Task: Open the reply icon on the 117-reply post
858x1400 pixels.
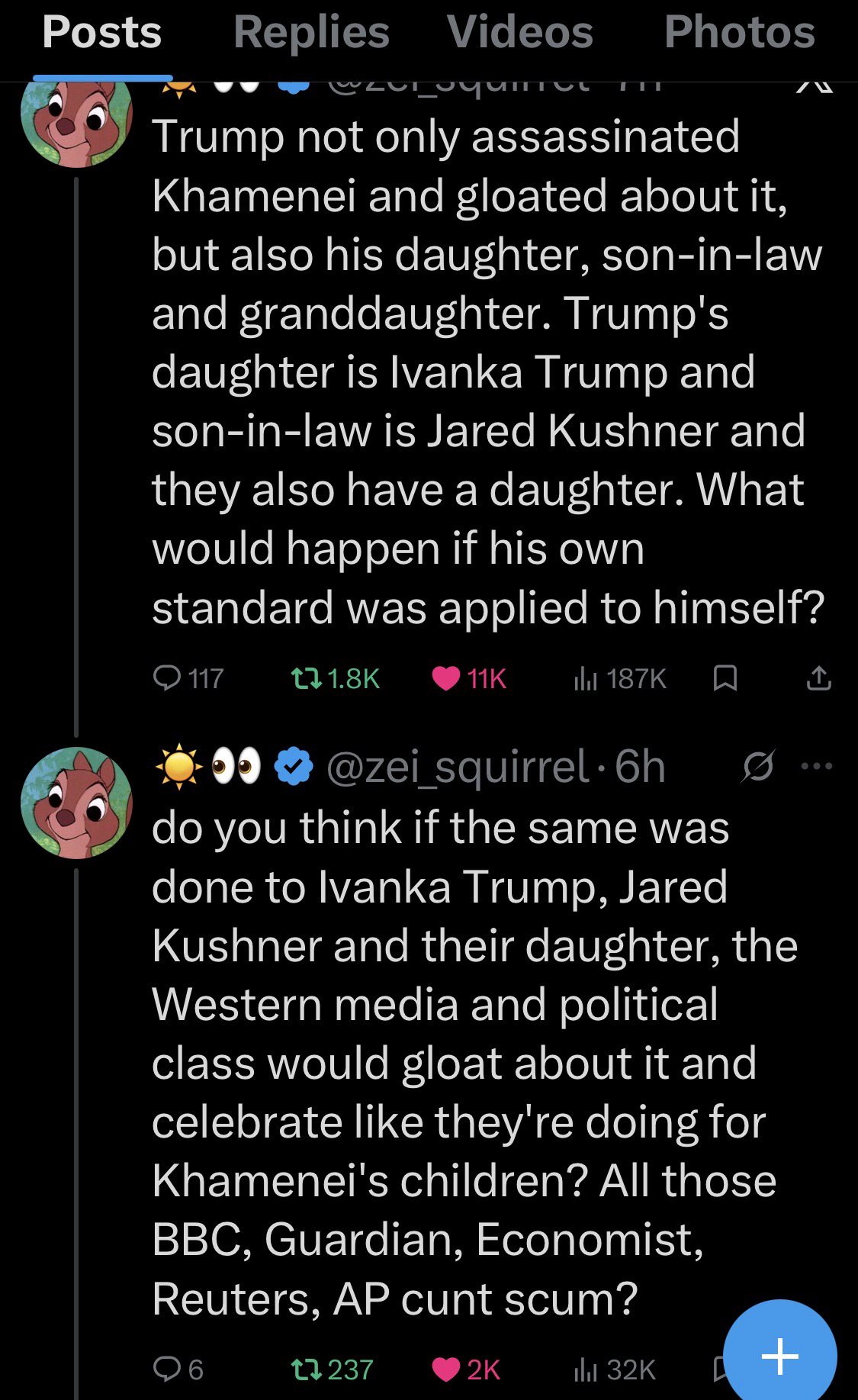Action: coord(166,677)
